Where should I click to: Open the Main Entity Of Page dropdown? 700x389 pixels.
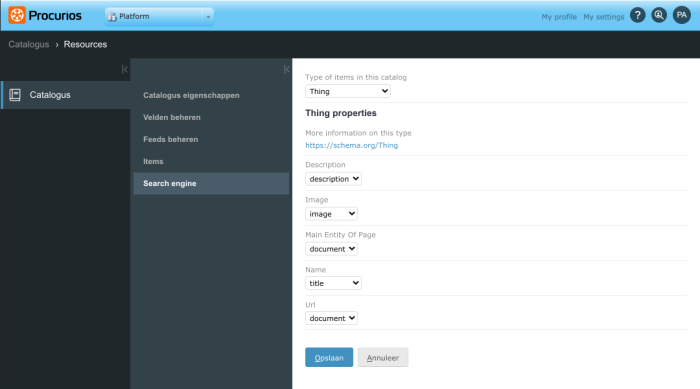click(x=331, y=249)
